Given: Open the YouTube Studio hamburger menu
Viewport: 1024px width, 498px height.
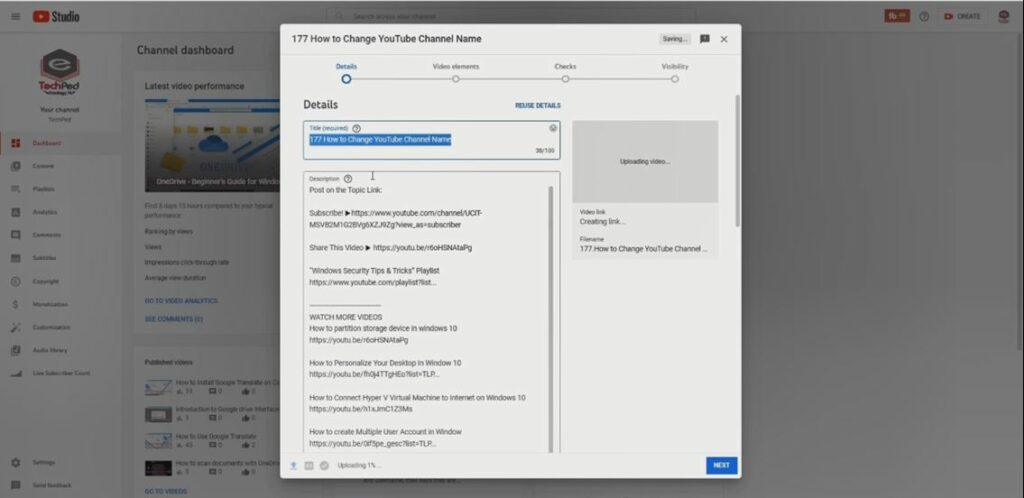Looking at the screenshot, I should coord(17,16).
